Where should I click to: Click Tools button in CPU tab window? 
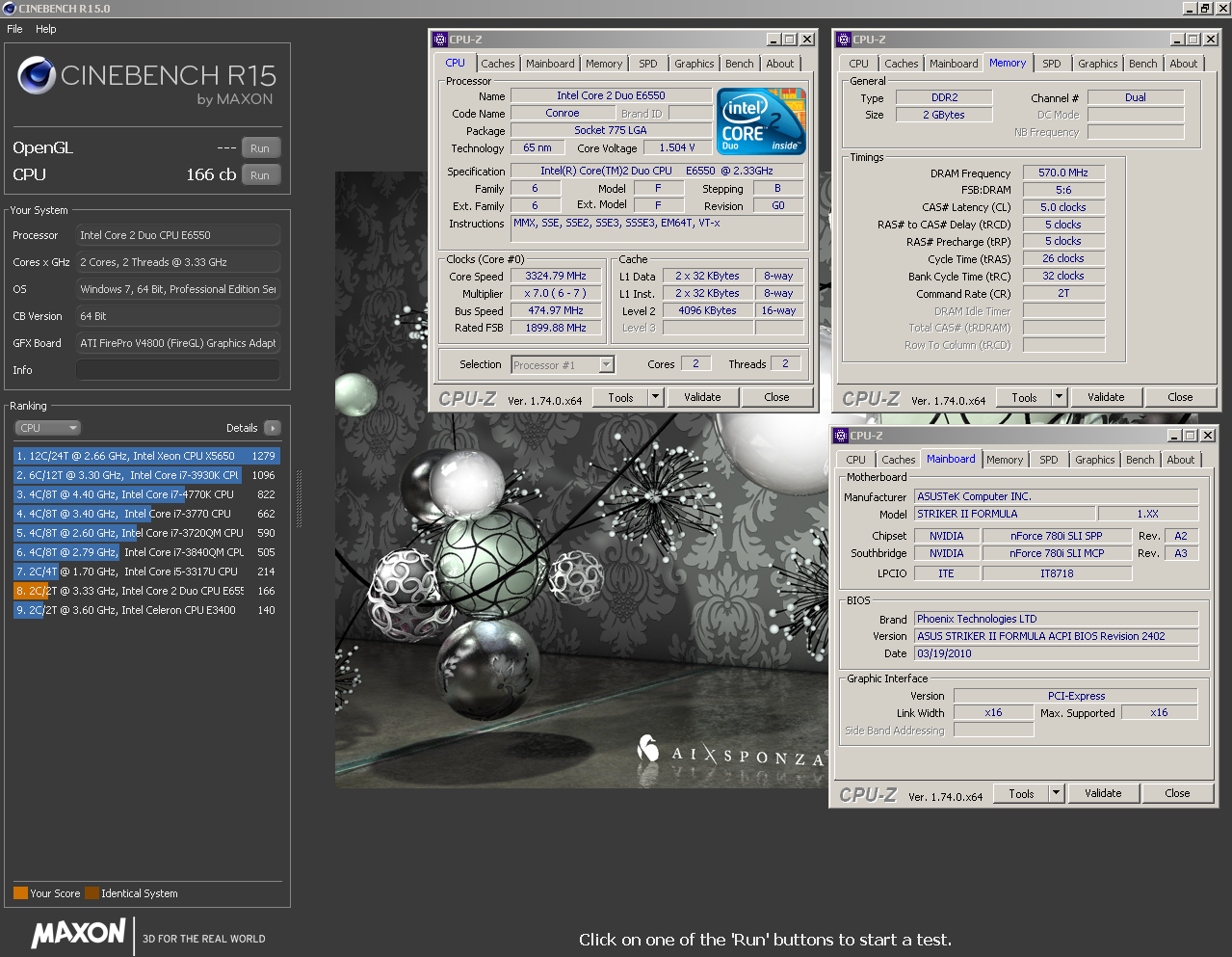pos(620,397)
